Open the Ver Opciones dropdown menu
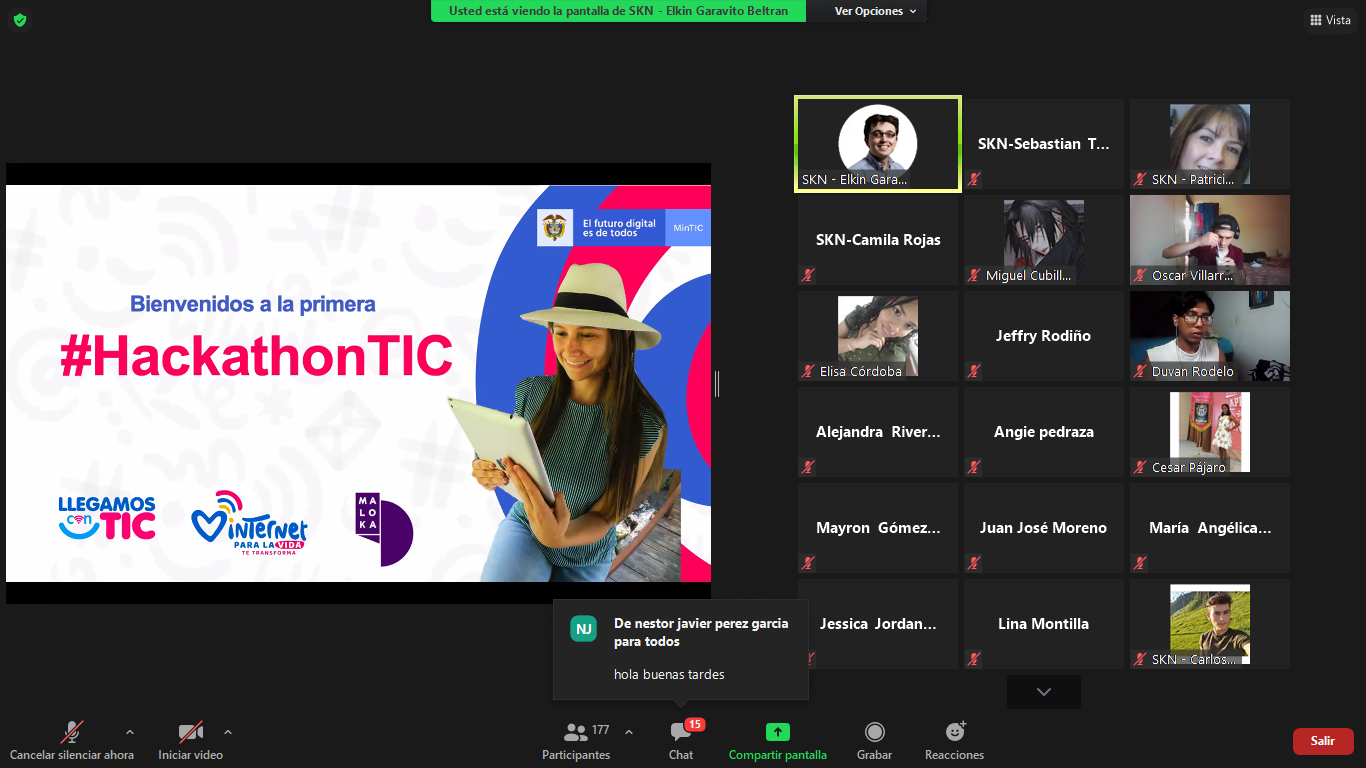The height and width of the screenshot is (768, 1366). [x=875, y=11]
